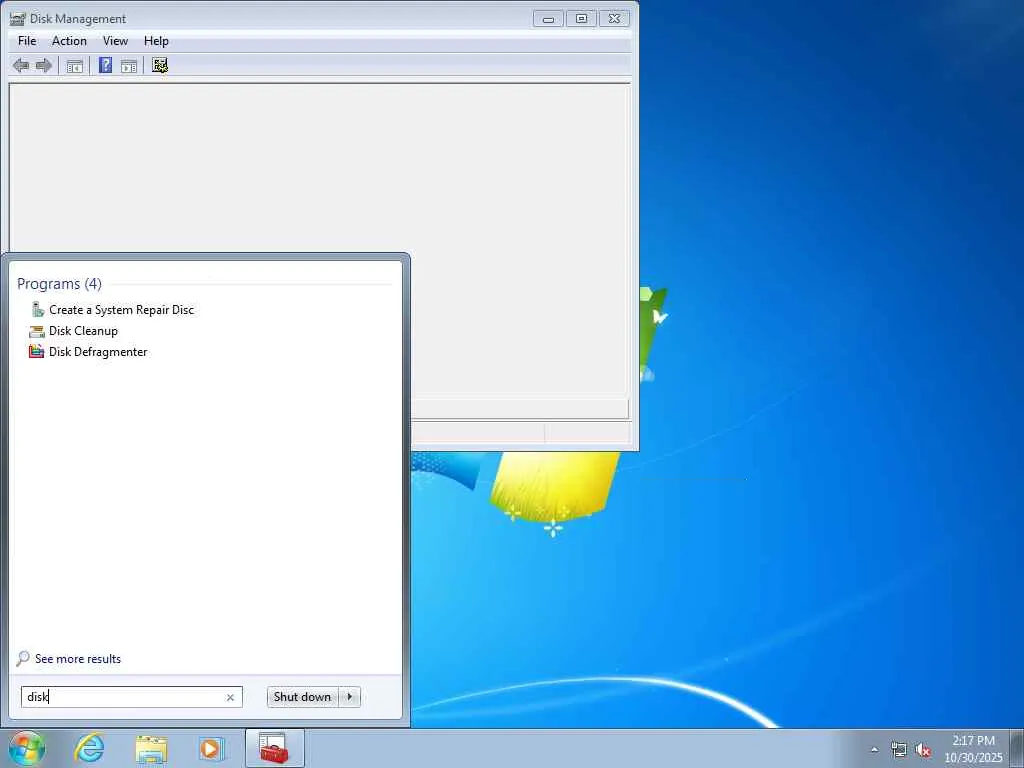This screenshot has height=768, width=1024.
Task: Click the Shut down button
Action: tap(302, 697)
